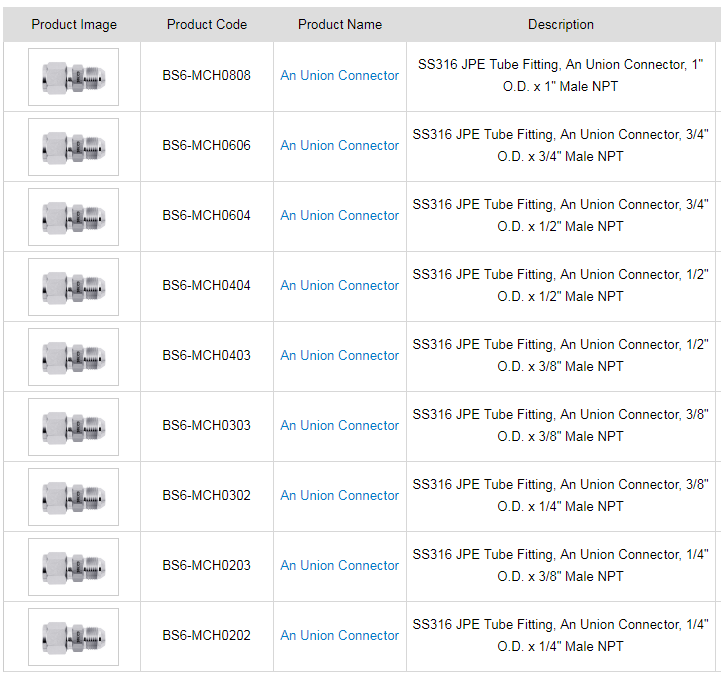Click the fitting image for BS6-MCH0604
Image resolution: width=721 pixels, height=678 pixels.
click(73, 216)
